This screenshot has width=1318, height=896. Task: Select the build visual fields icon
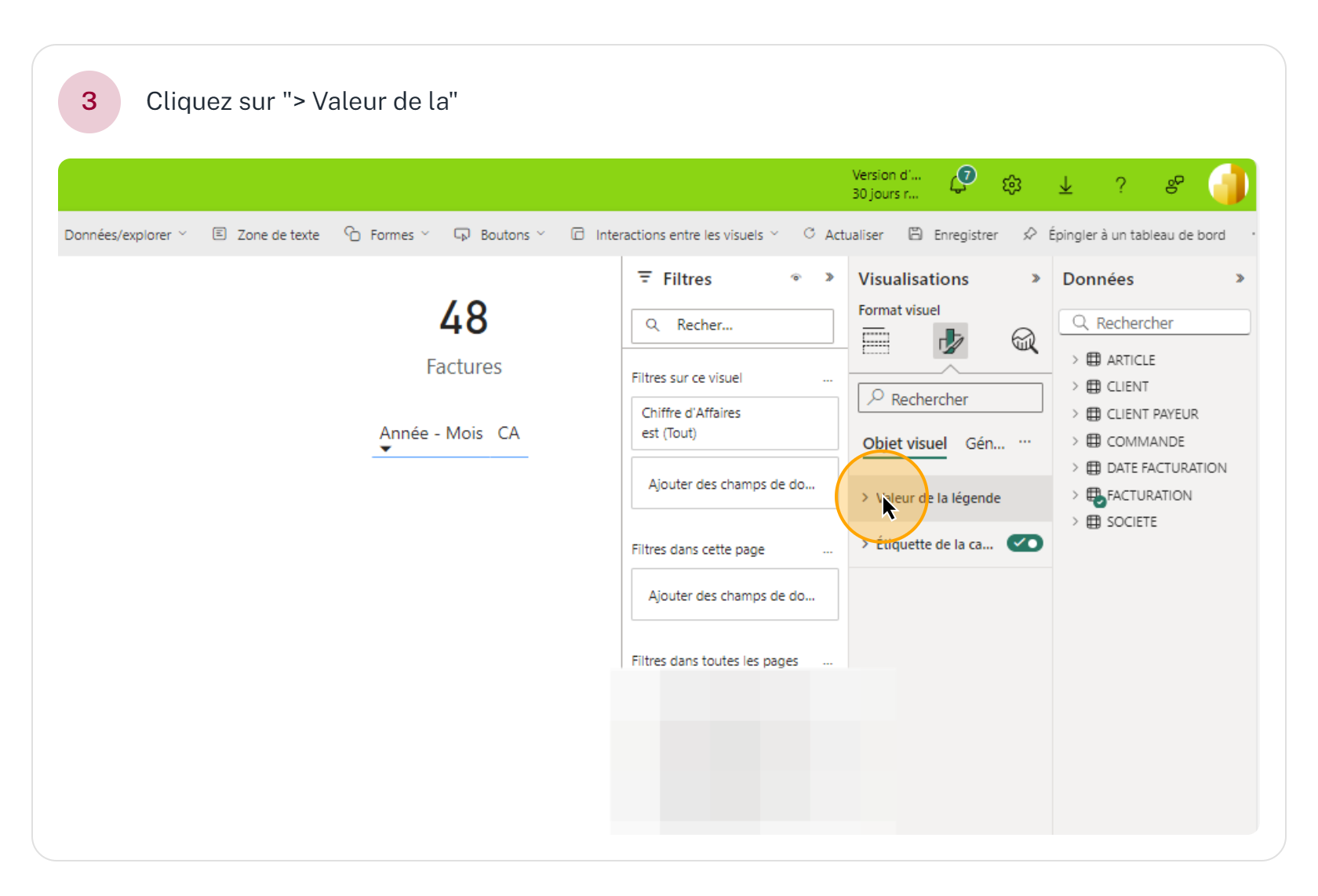click(876, 341)
